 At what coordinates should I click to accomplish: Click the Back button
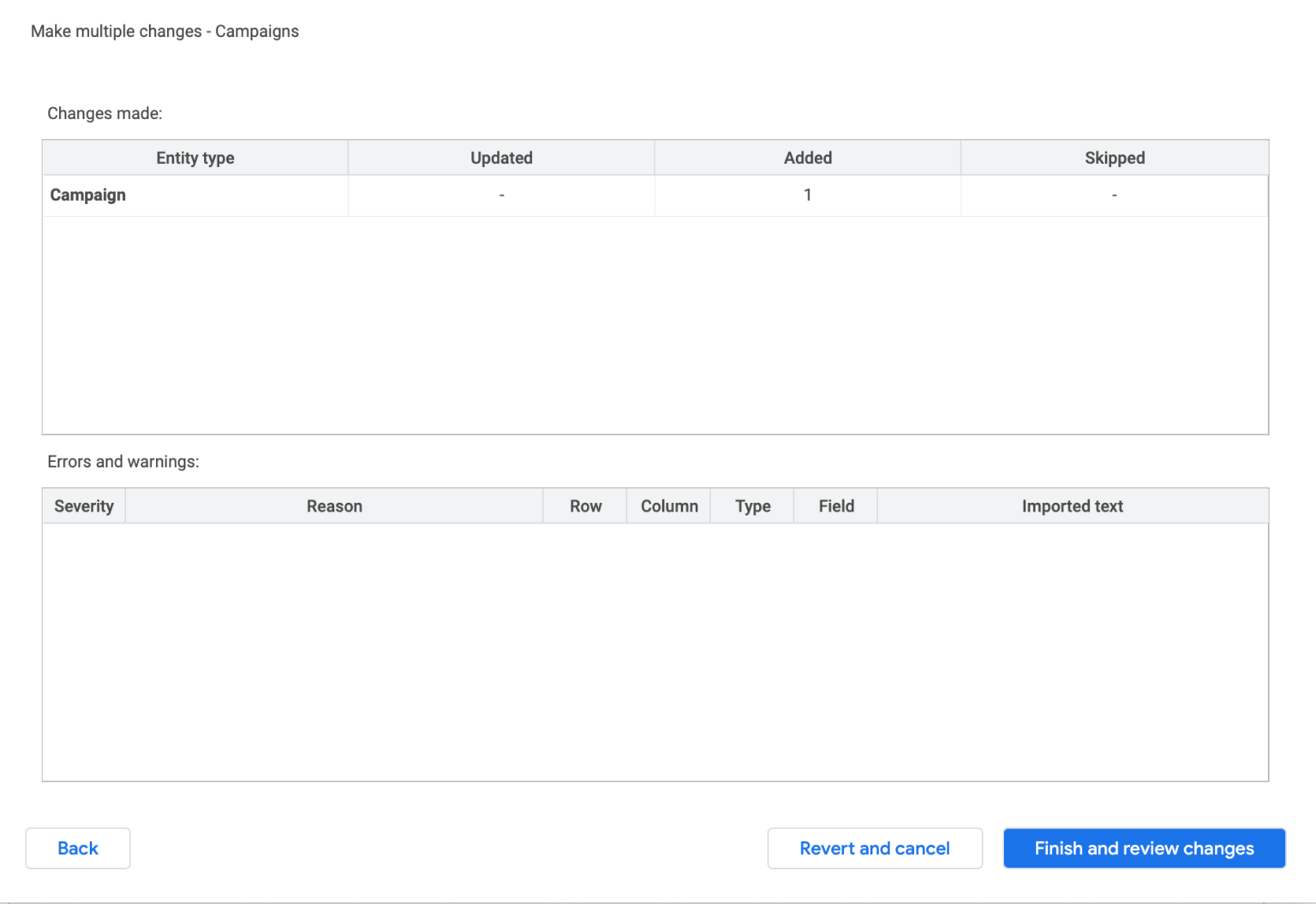click(77, 848)
